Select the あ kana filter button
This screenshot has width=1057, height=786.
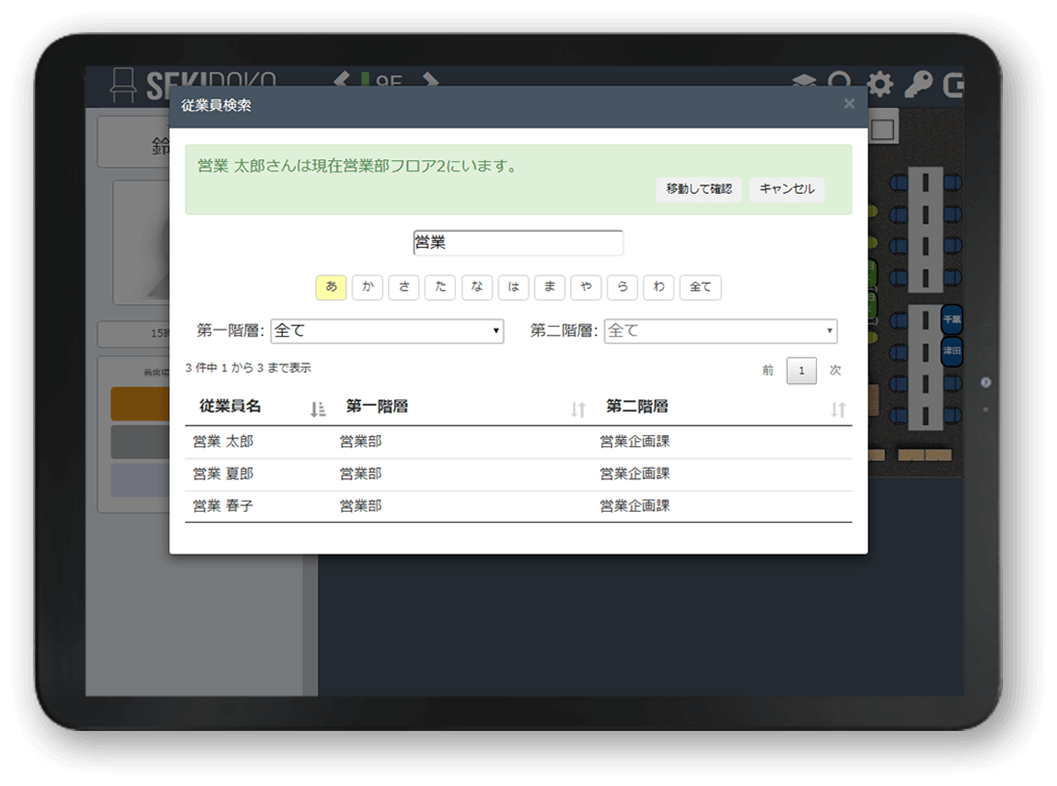[331, 287]
